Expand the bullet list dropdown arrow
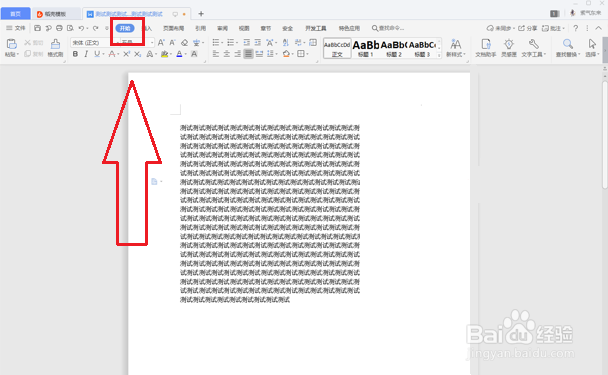The height and width of the screenshot is (375, 608). click(222, 42)
